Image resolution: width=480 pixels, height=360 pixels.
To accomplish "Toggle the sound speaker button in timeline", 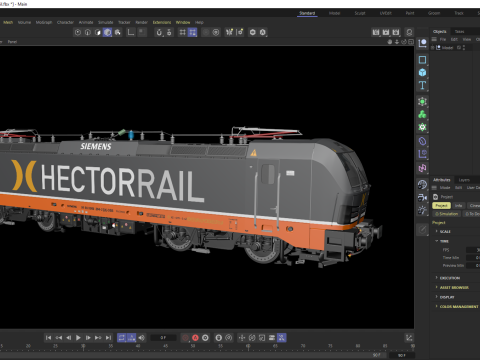I will 142,338.
